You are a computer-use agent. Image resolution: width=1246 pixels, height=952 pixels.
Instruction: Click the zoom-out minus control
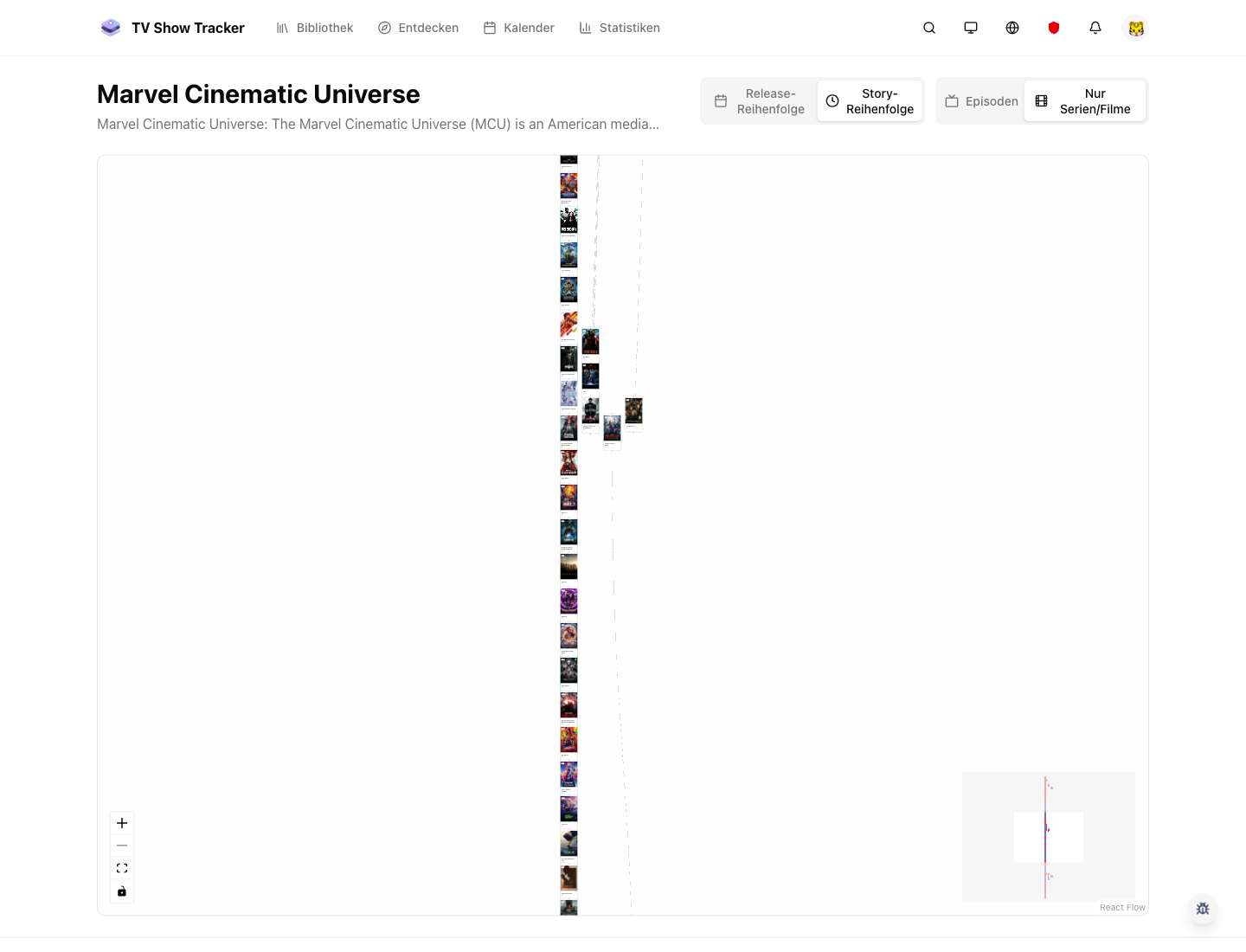point(122,845)
